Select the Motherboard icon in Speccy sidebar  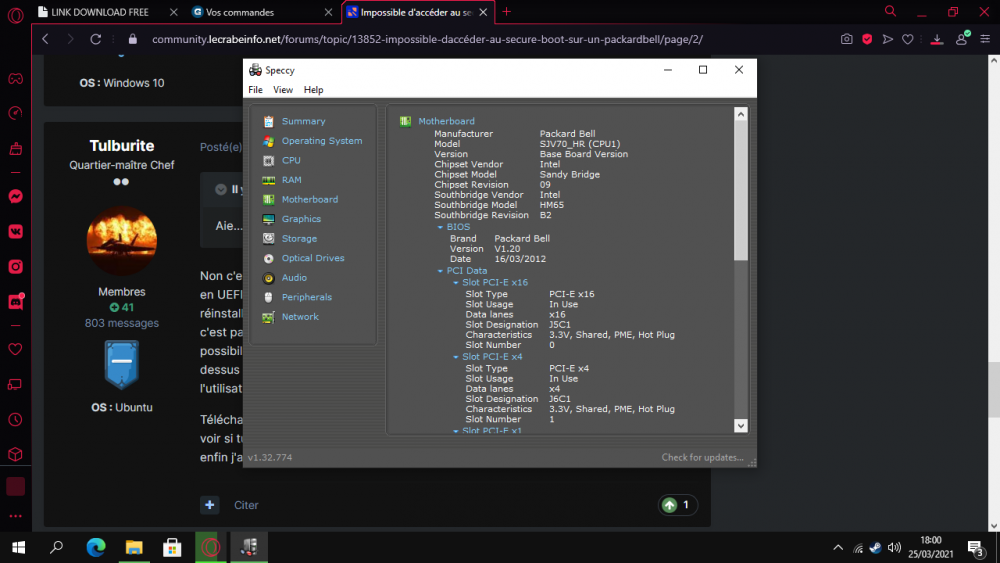click(268, 200)
